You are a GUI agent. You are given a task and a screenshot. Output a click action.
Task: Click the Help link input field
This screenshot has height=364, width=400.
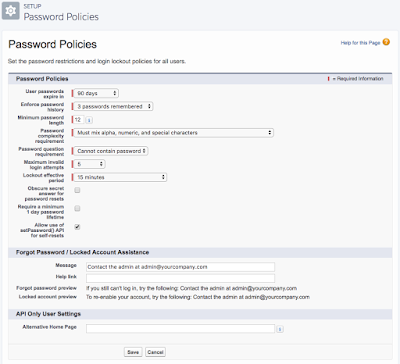click(180, 278)
